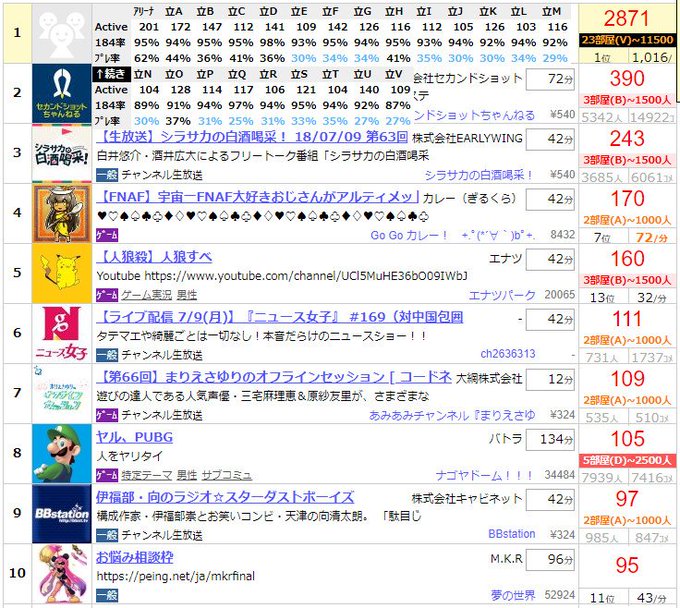Image resolution: width=680 pixels, height=608 pixels.
Task: Click ゲーム category badge in FNAF row
Action: 107,235
